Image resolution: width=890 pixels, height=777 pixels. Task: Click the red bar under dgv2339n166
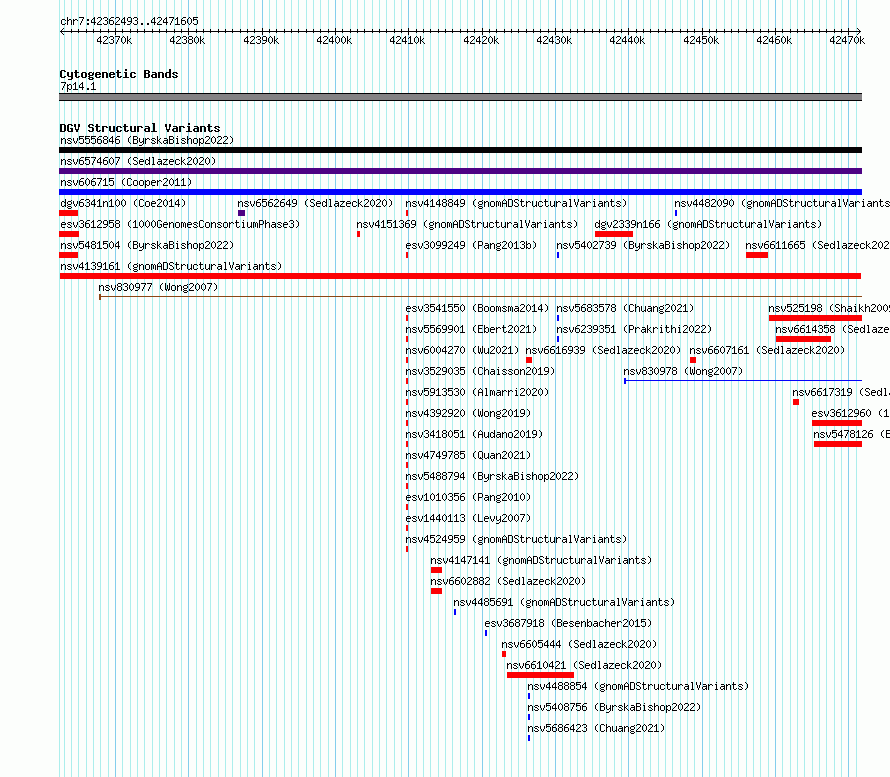pos(614,234)
